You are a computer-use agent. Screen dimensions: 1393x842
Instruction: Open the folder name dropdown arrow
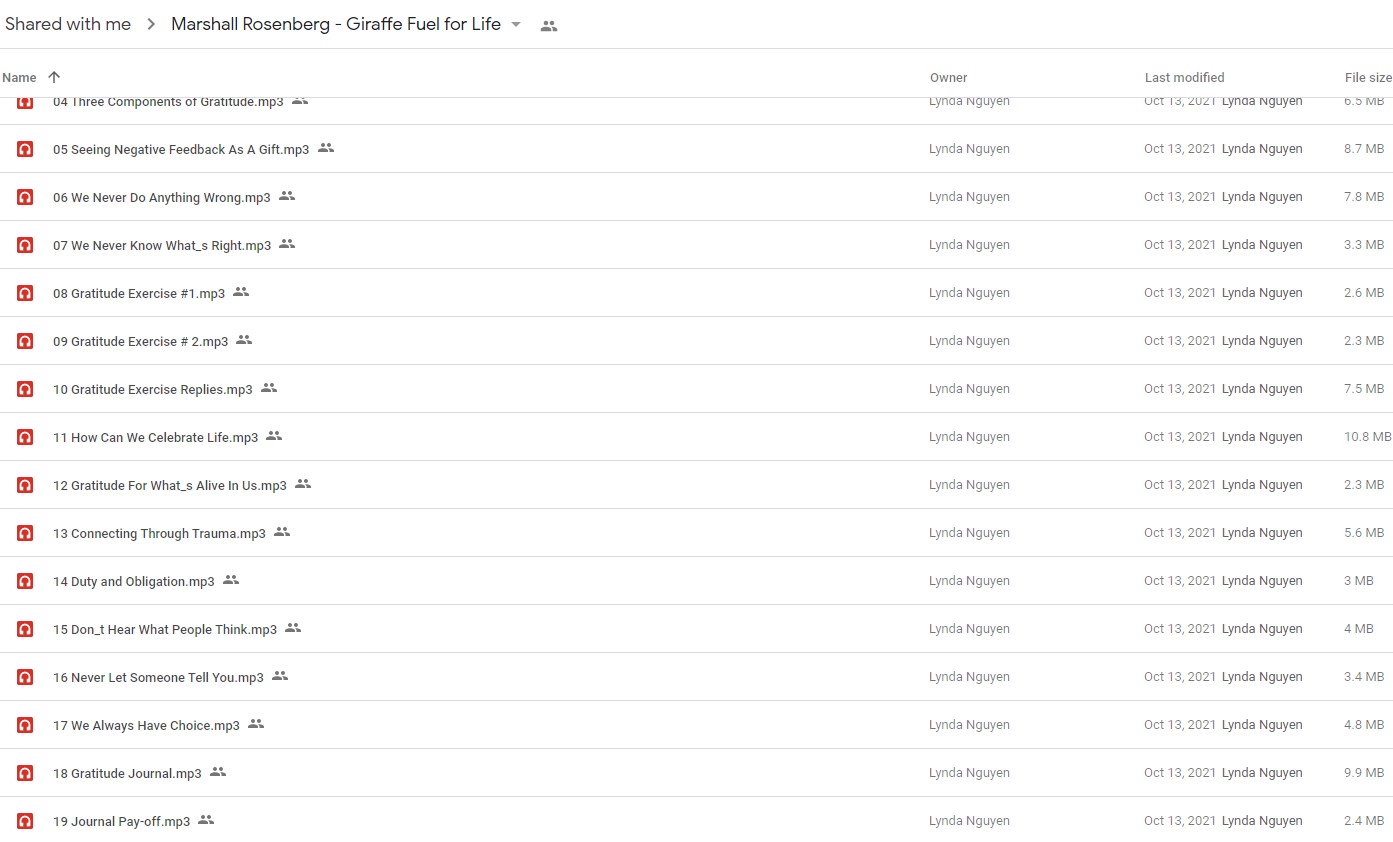516,25
